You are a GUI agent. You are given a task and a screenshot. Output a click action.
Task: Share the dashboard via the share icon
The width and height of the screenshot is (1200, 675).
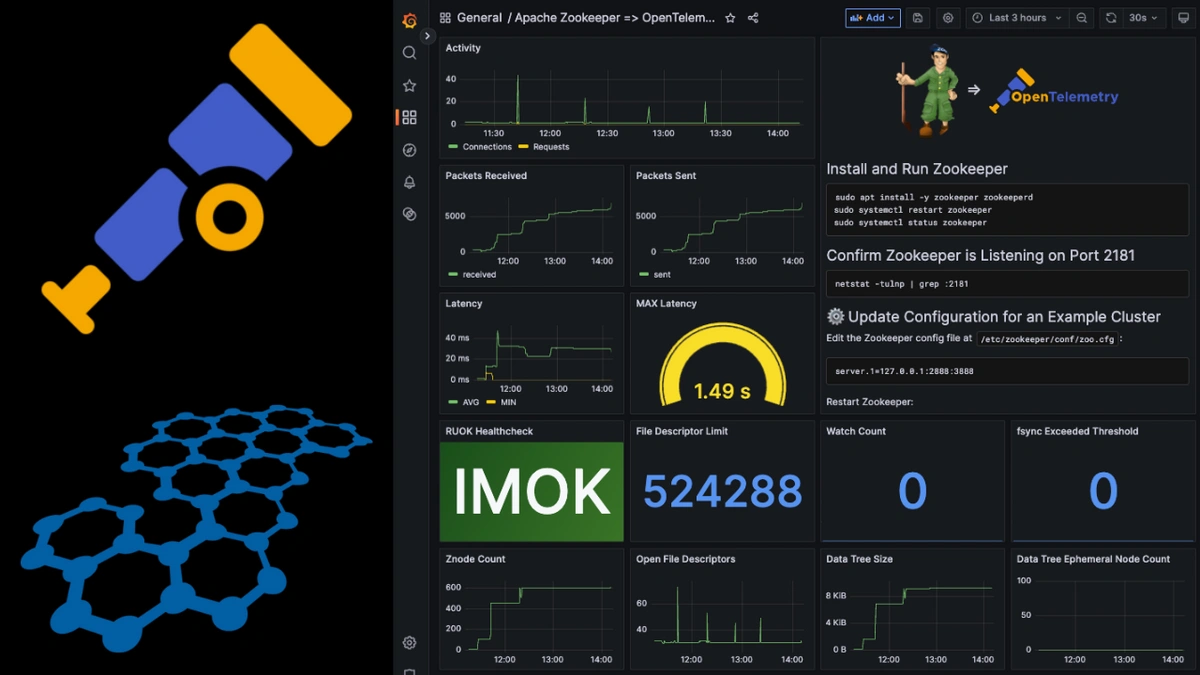point(753,17)
